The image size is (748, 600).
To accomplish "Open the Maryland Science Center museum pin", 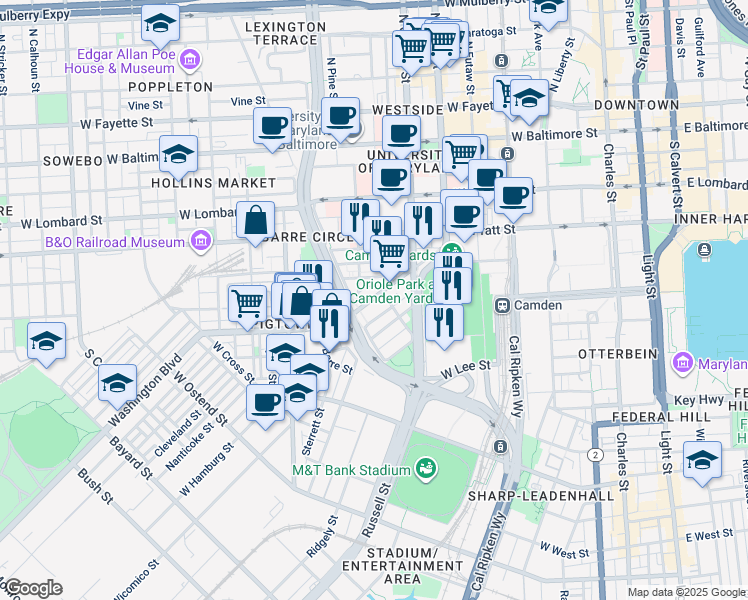I will click(x=683, y=364).
